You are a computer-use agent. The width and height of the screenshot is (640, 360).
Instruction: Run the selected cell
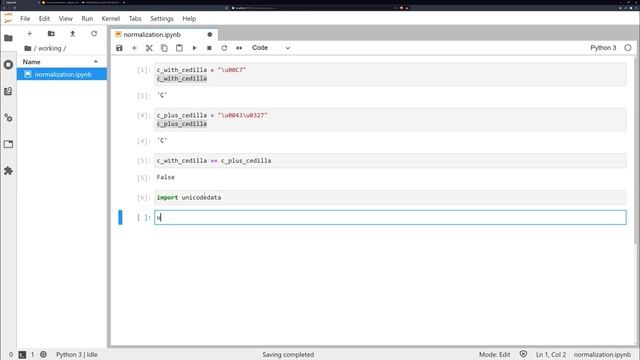tap(194, 48)
